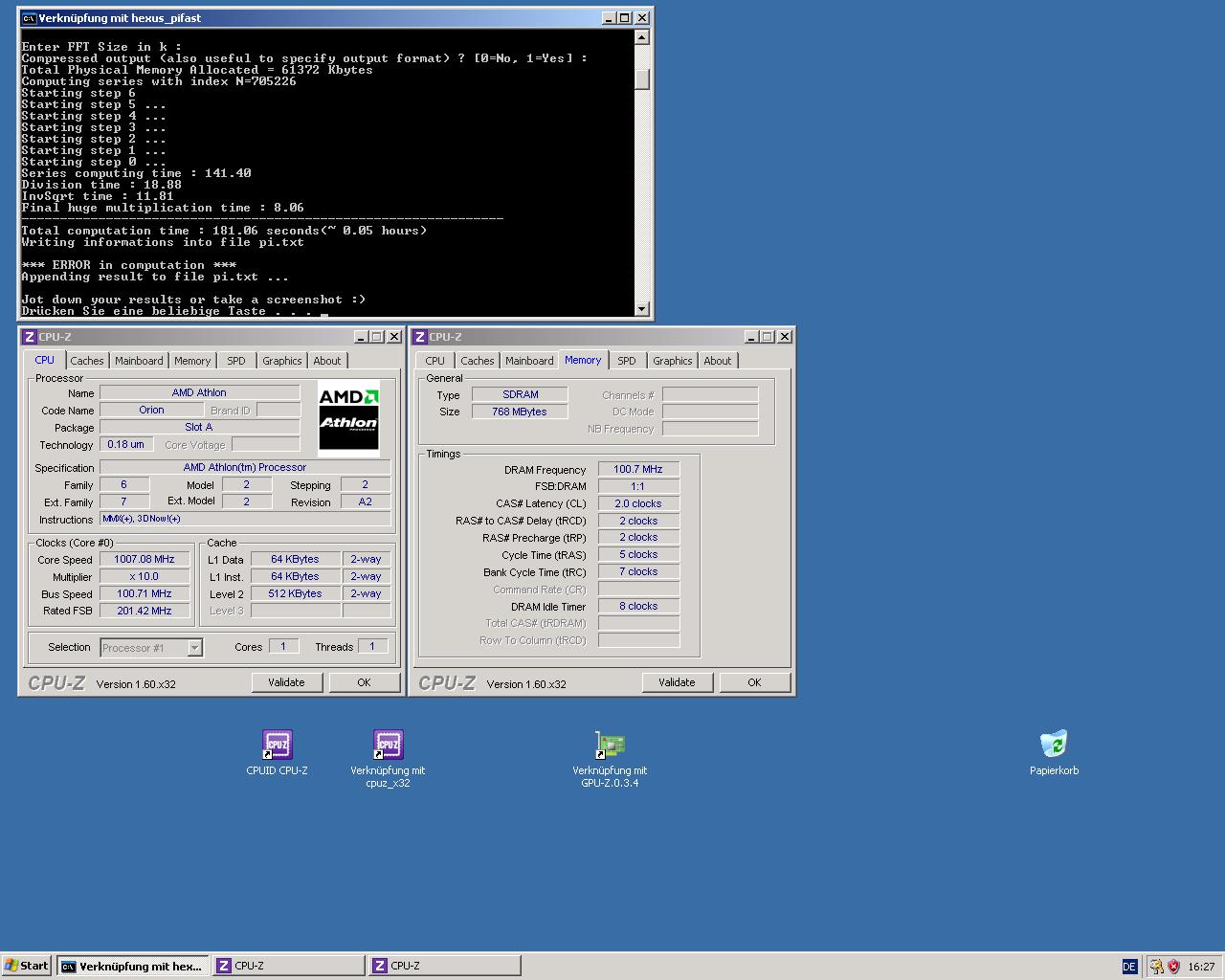This screenshot has width=1225, height=980.
Task: Click OK in the right CPU-Z window
Action: (x=754, y=682)
